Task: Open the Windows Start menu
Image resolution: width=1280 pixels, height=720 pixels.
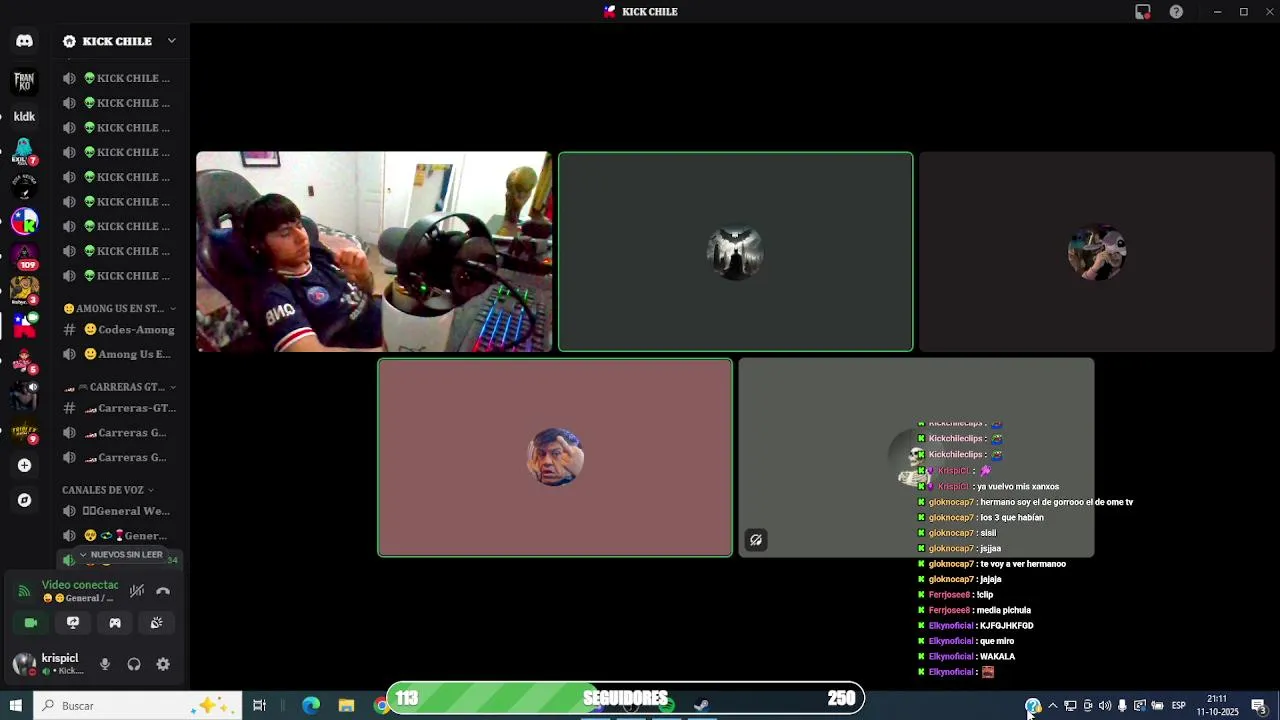Action: [16, 706]
